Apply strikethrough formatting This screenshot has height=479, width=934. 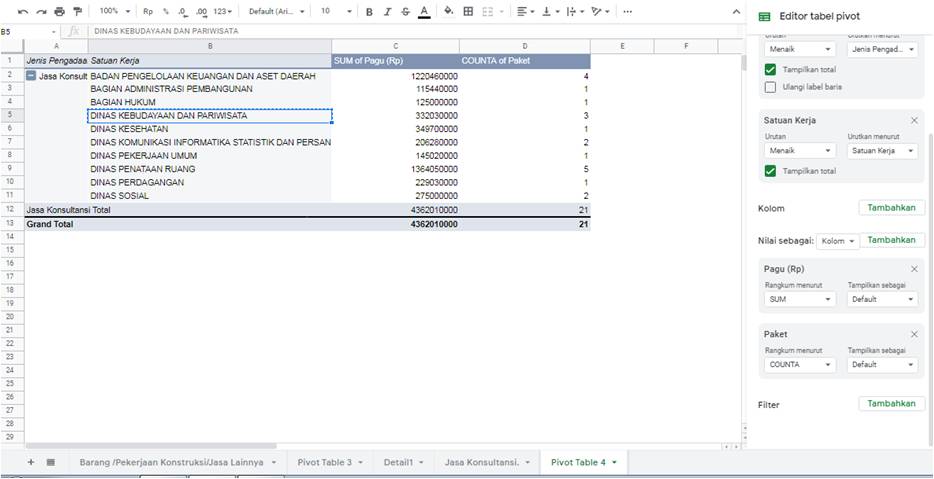tap(406, 11)
